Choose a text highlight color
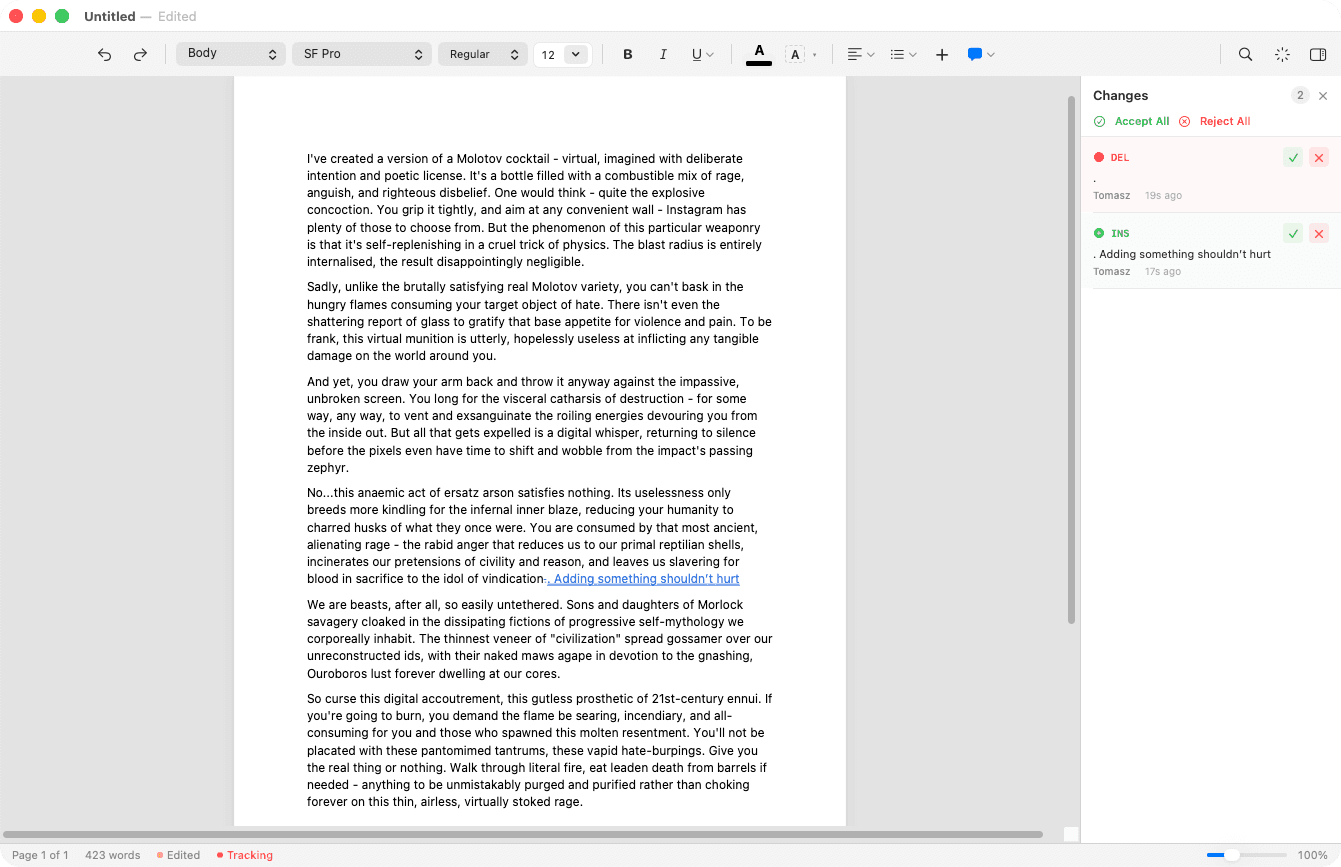The image size is (1341, 867). coord(795,55)
